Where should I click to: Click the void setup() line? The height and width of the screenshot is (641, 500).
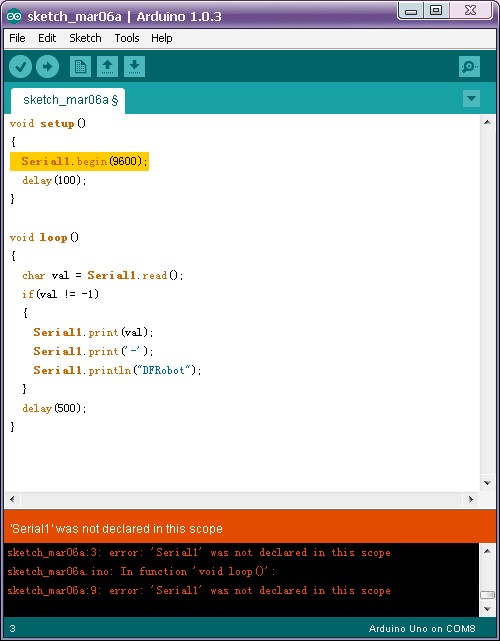pyautogui.click(x=47, y=123)
